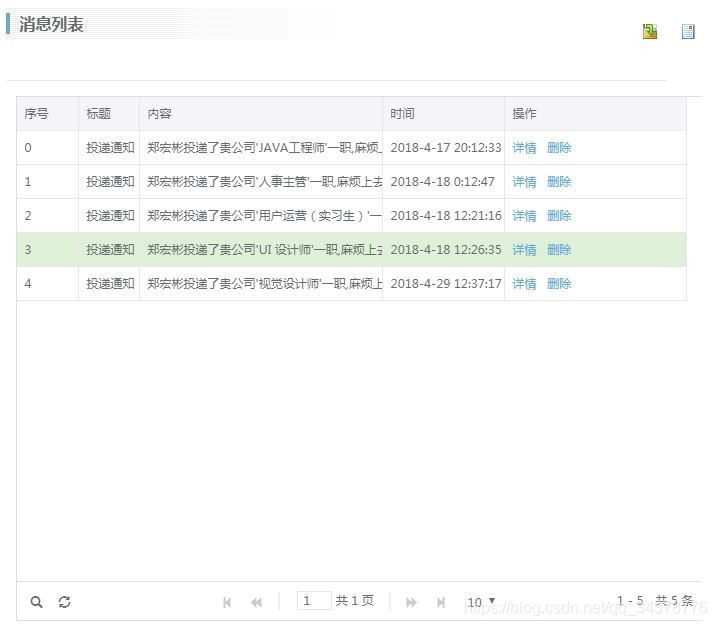Click sequence number 1 cell
The height and width of the screenshot is (626, 717).
click(x=48, y=182)
